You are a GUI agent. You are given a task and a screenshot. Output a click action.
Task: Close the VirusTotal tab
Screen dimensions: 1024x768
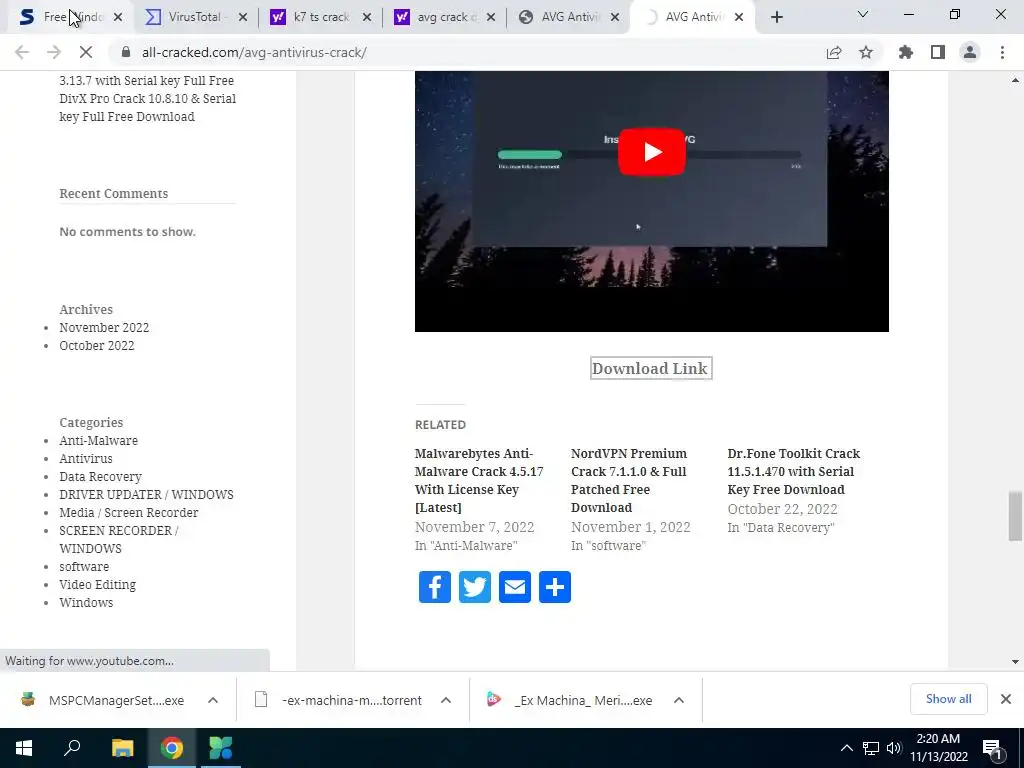(243, 18)
